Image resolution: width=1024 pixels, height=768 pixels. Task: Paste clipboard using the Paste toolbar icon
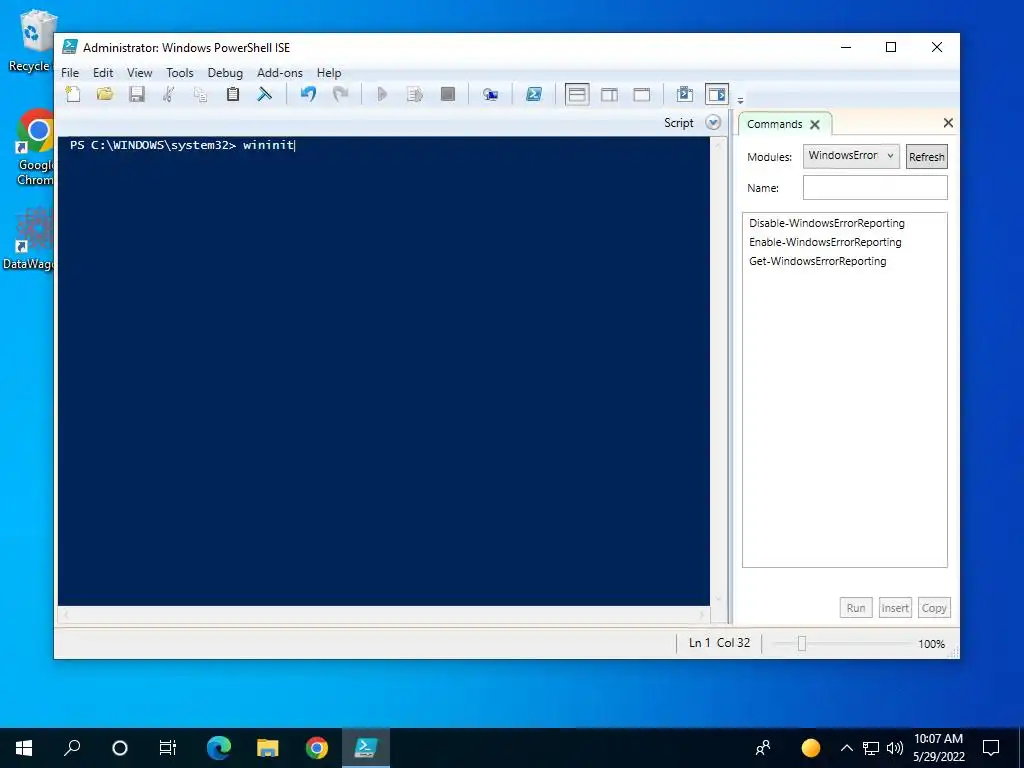point(232,94)
